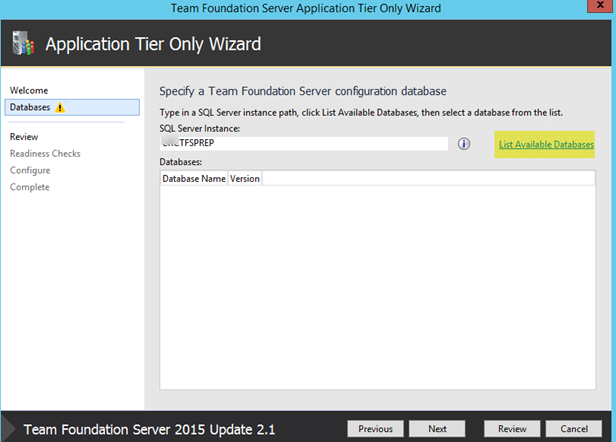Image resolution: width=616 pixels, height=442 pixels.
Task: Click List Available Databases link
Action: 546,145
